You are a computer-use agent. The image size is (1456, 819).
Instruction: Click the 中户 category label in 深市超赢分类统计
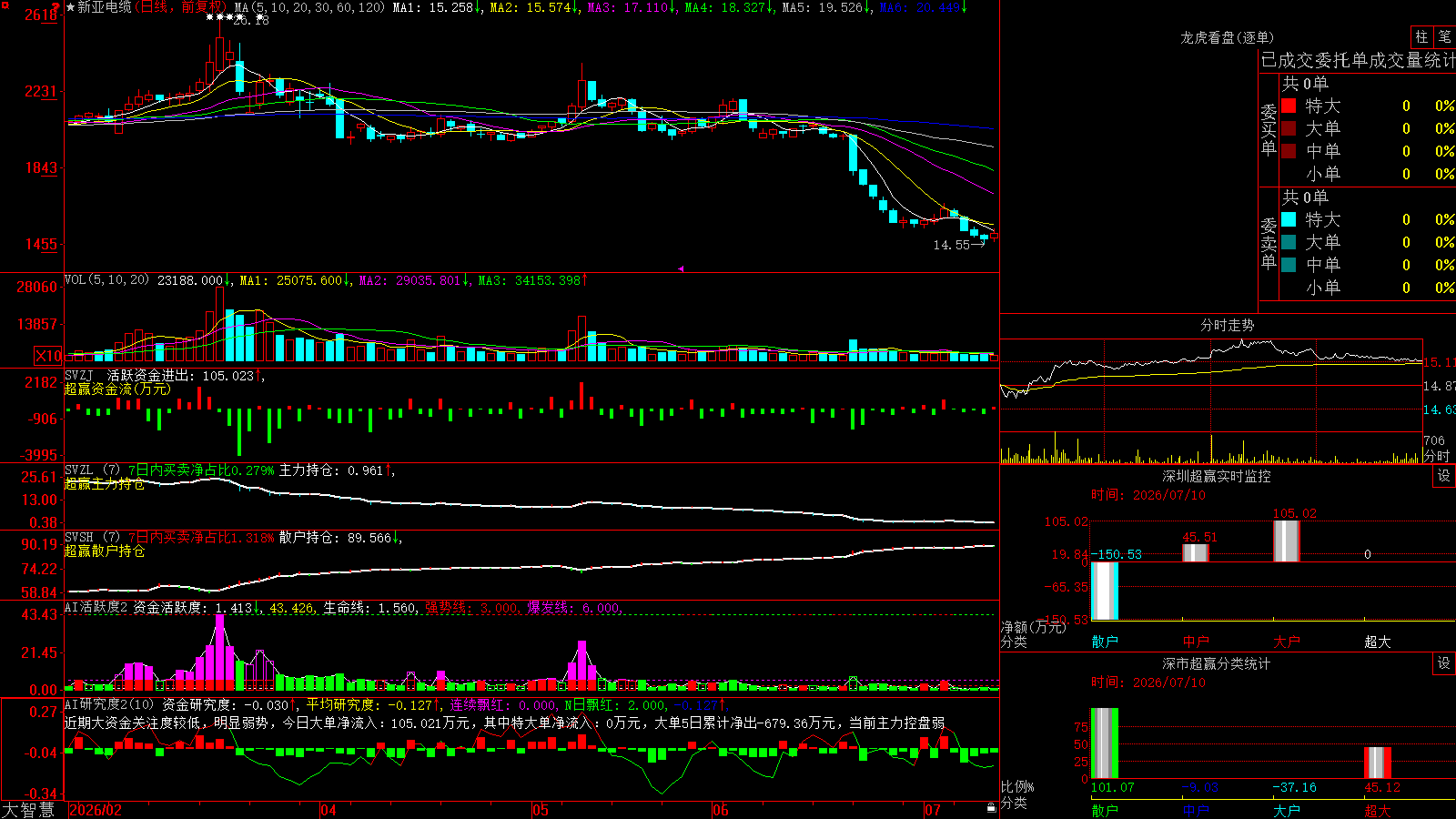point(1196,810)
